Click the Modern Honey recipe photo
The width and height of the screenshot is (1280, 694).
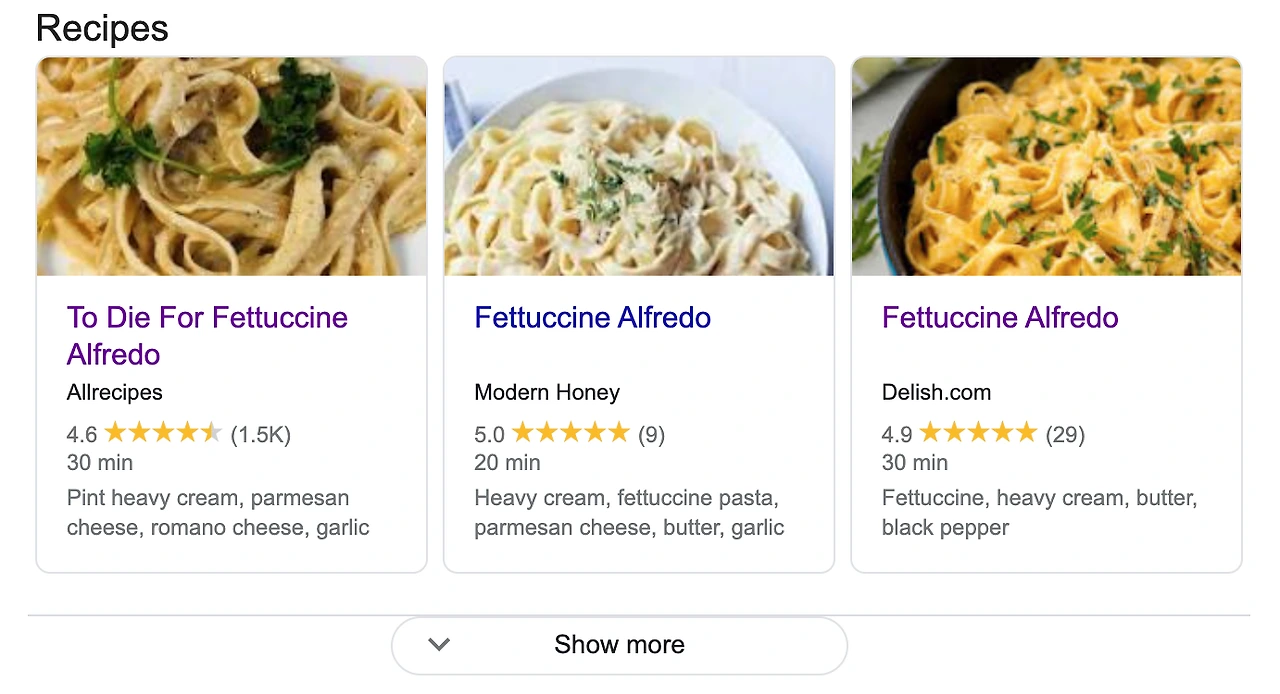coord(639,166)
